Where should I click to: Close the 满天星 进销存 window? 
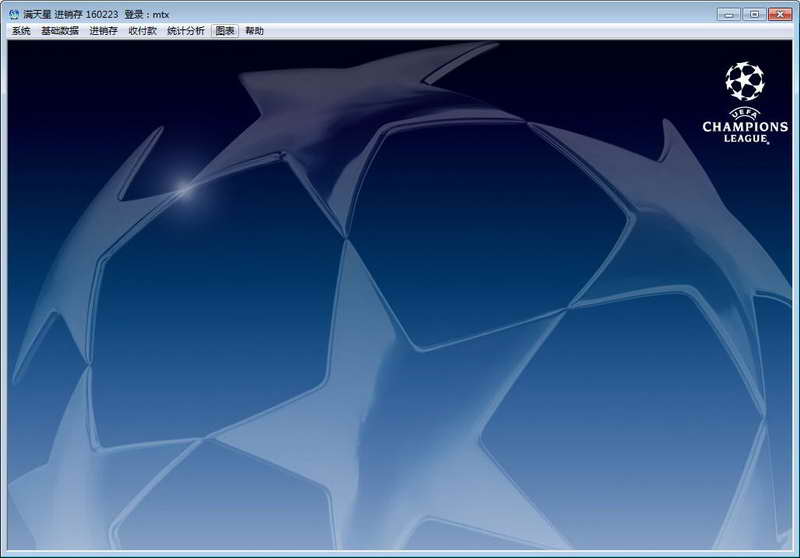point(780,14)
